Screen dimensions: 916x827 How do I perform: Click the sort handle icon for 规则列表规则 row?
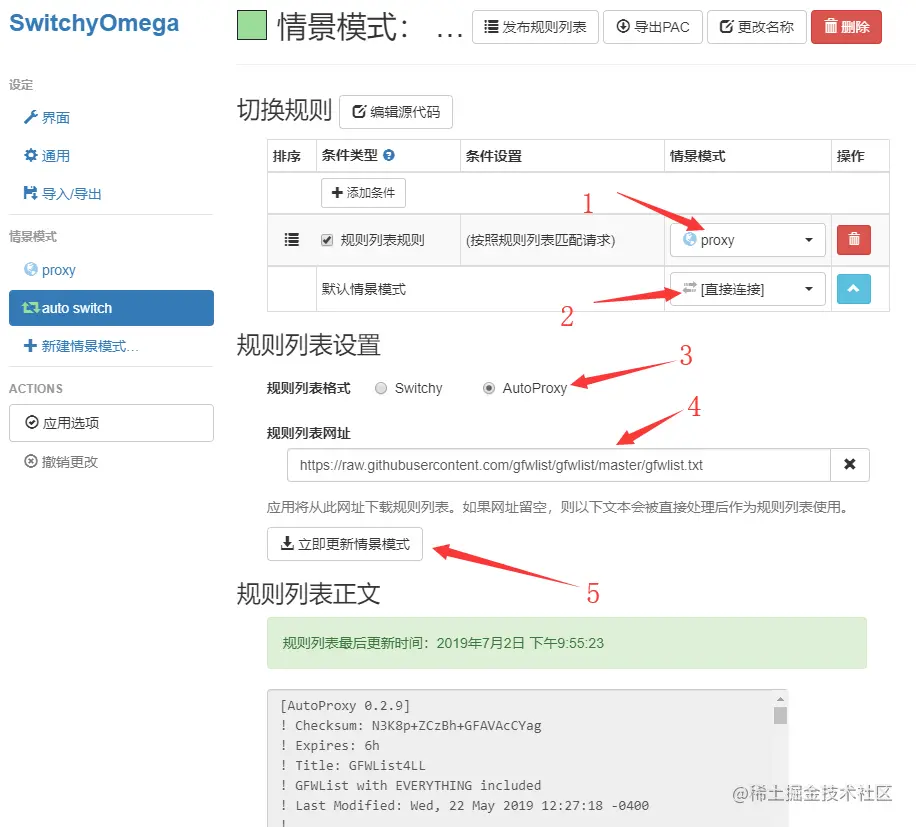coord(292,239)
